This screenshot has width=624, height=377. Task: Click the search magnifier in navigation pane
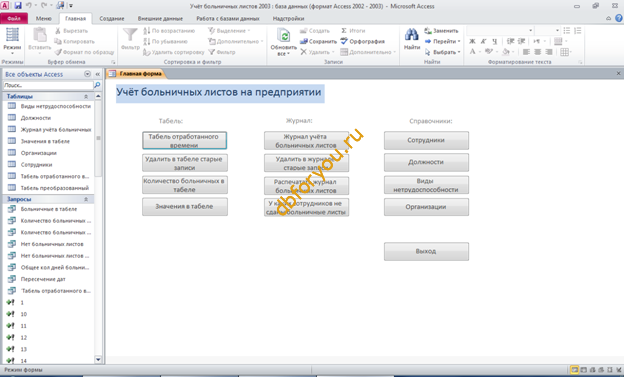[x=97, y=85]
